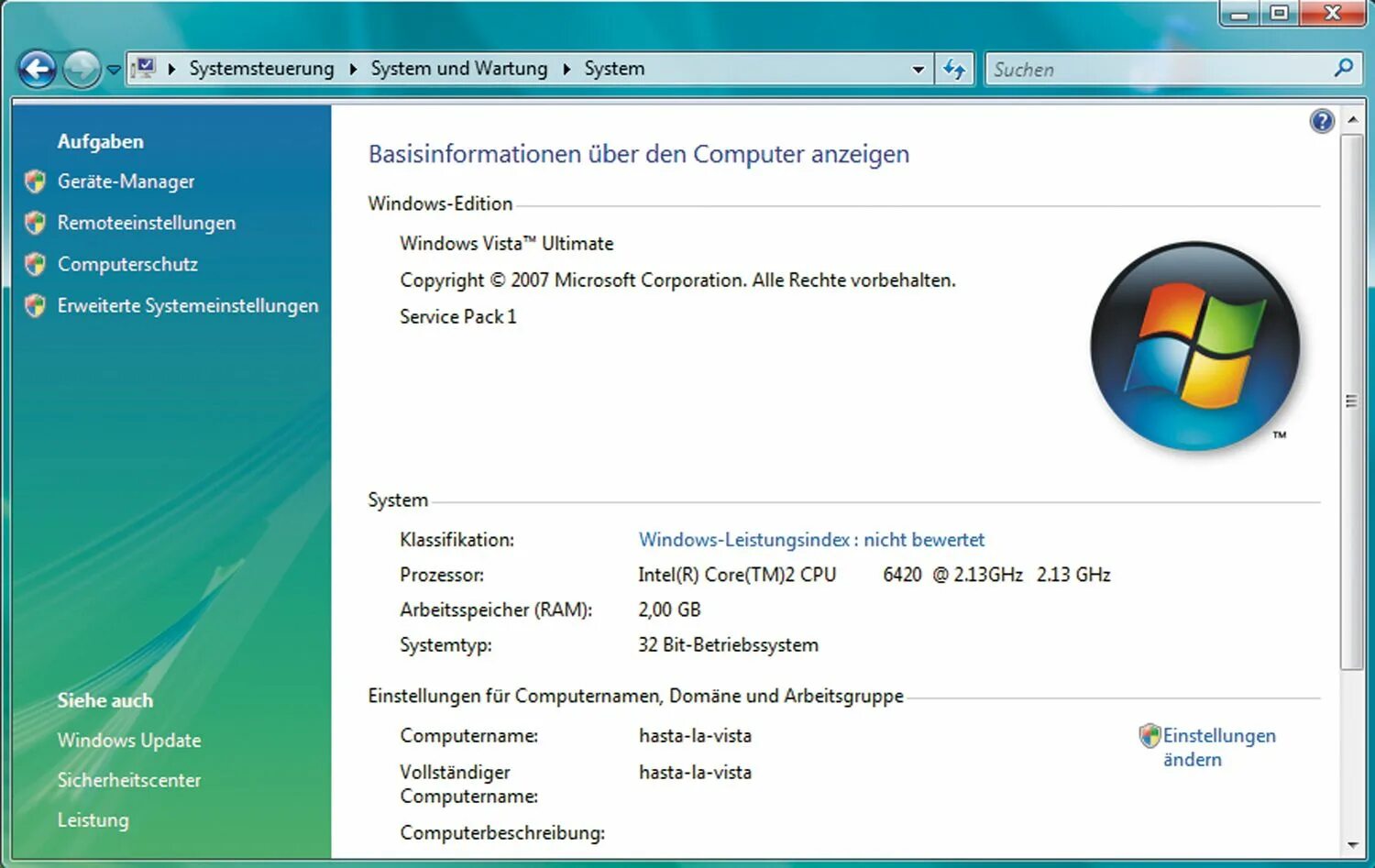Open the Leistung link

pyautogui.click(x=93, y=820)
